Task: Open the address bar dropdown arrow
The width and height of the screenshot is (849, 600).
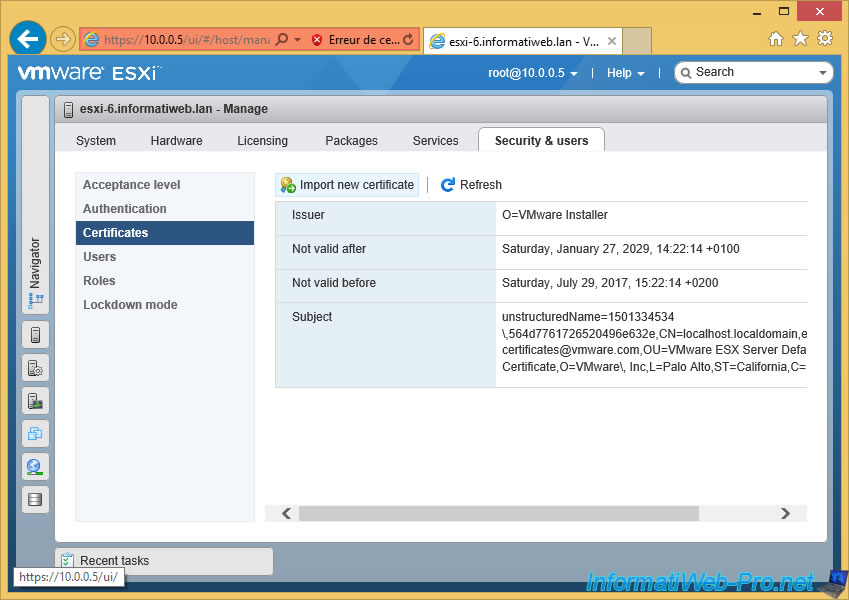Action: [297, 40]
